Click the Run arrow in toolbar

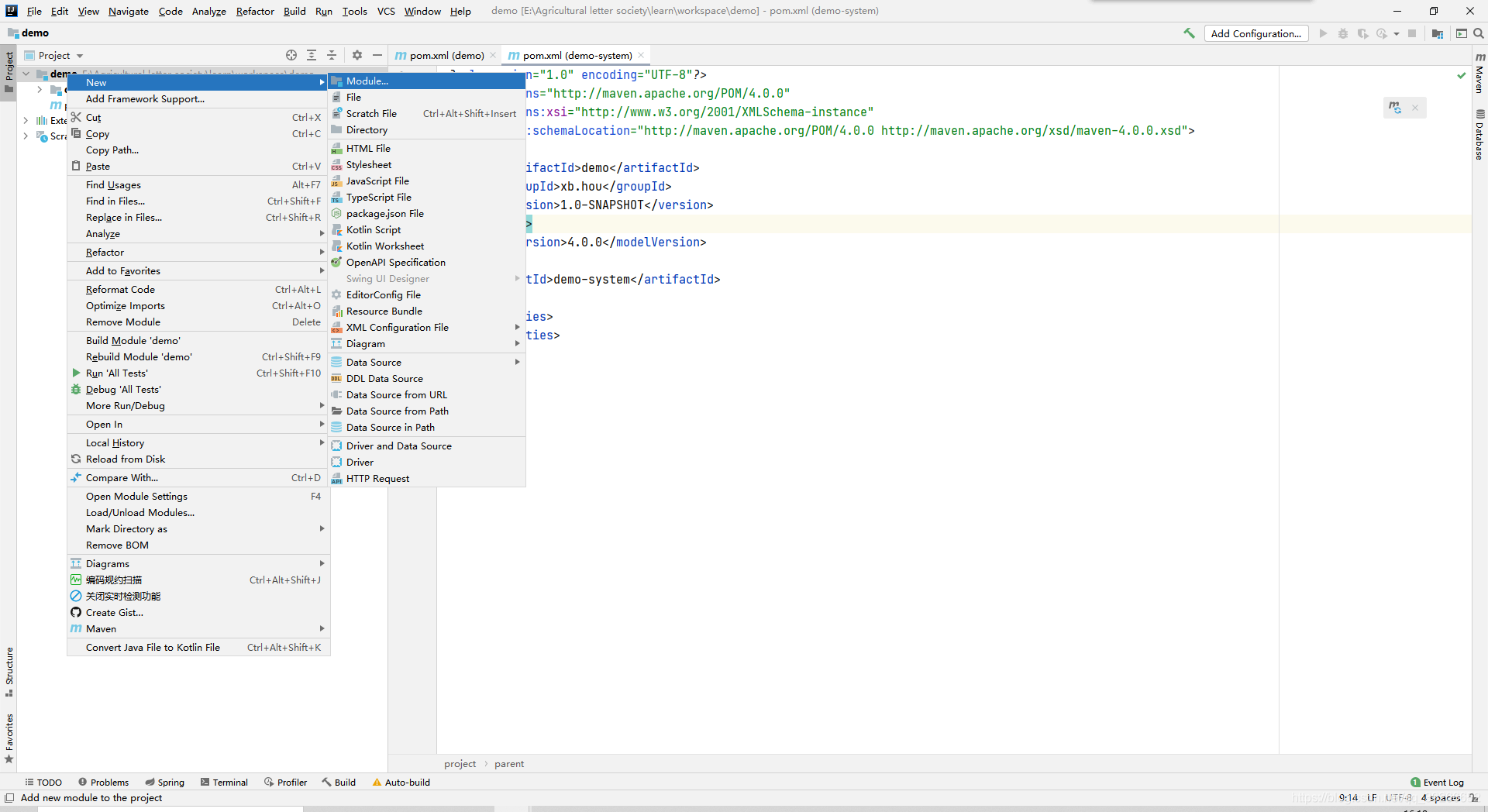1324,33
